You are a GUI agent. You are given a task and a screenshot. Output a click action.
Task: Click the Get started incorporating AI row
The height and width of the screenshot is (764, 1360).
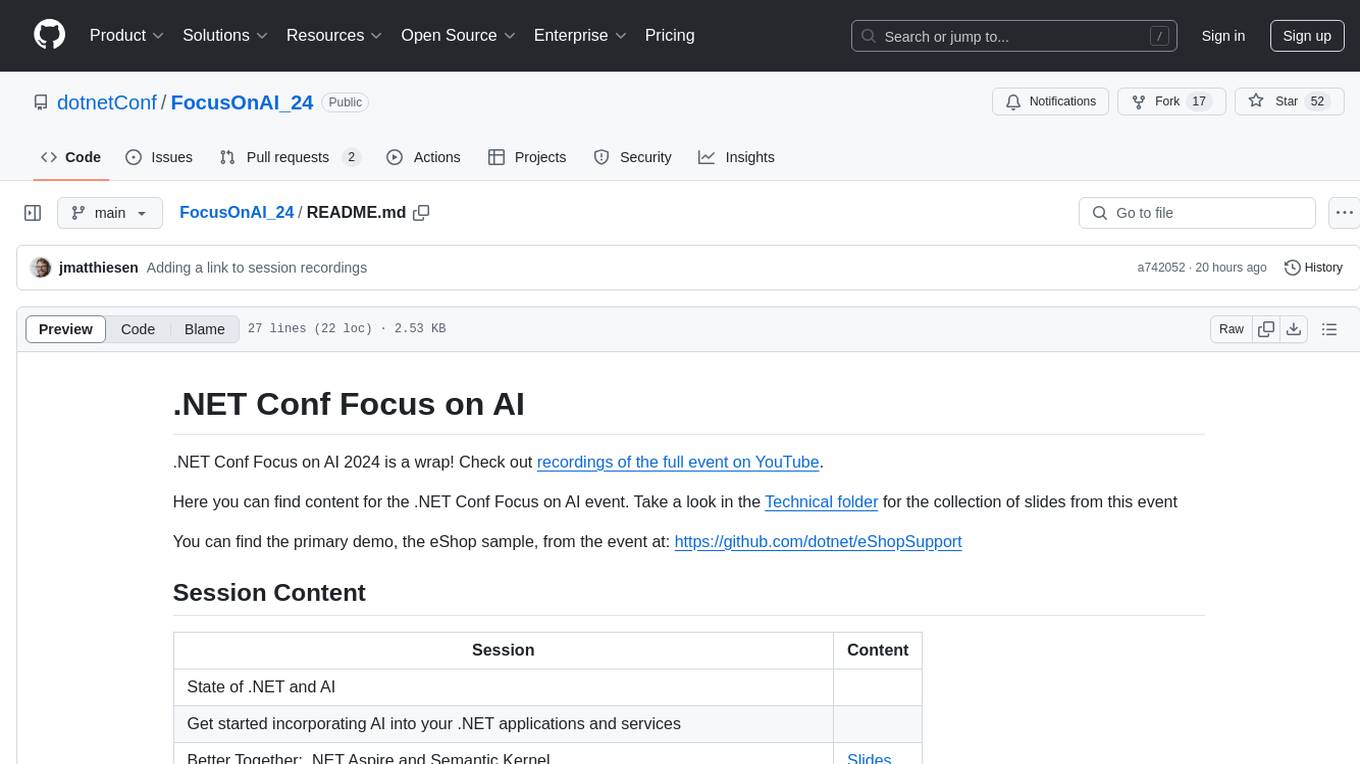(547, 724)
